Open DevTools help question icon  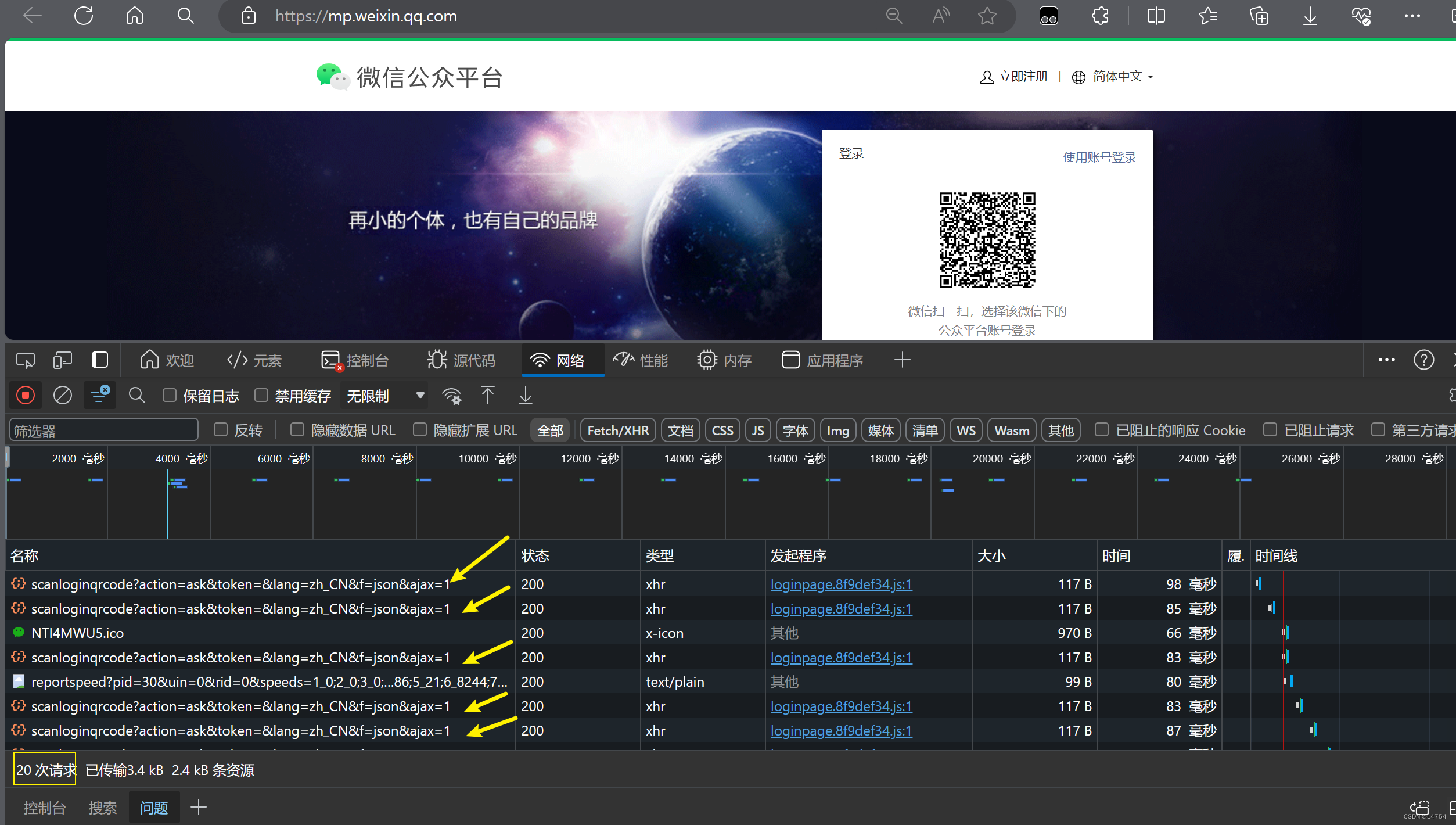coord(1424,360)
